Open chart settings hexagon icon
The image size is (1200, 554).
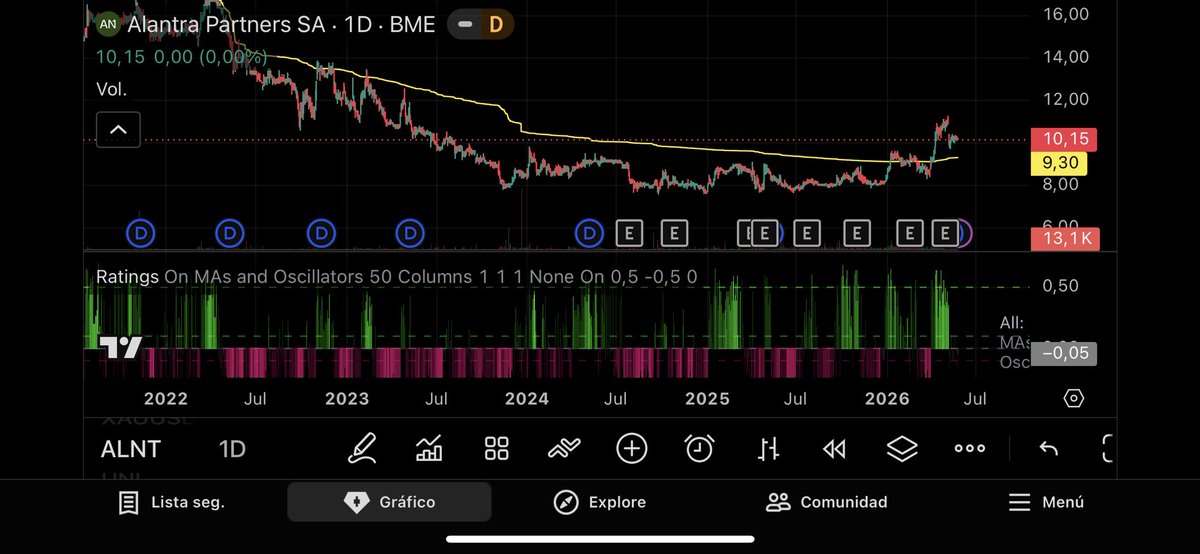tap(1073, 398)
